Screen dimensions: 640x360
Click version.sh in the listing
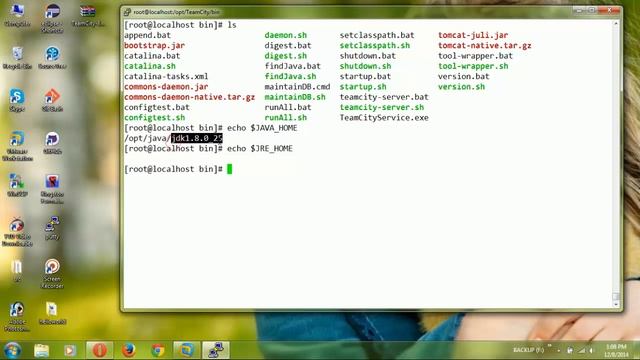tap(461, 87)
